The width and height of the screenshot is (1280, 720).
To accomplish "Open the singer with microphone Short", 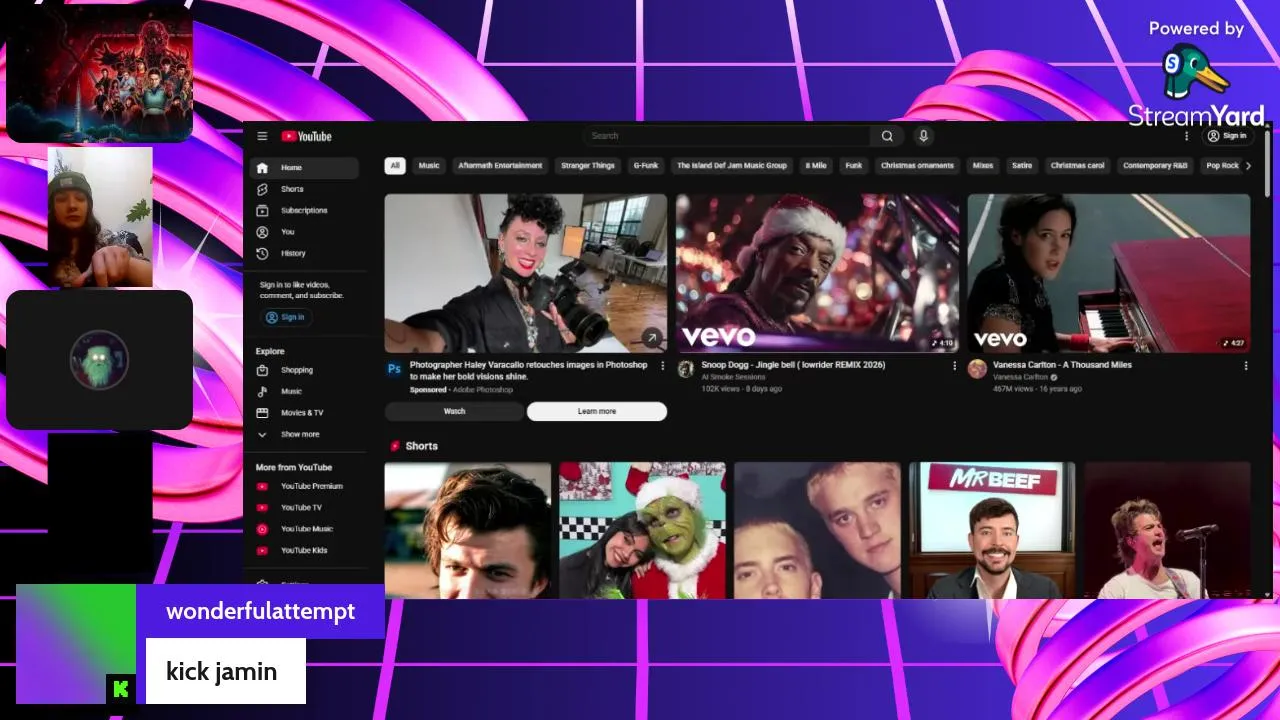I will [x=1167, y=530].
